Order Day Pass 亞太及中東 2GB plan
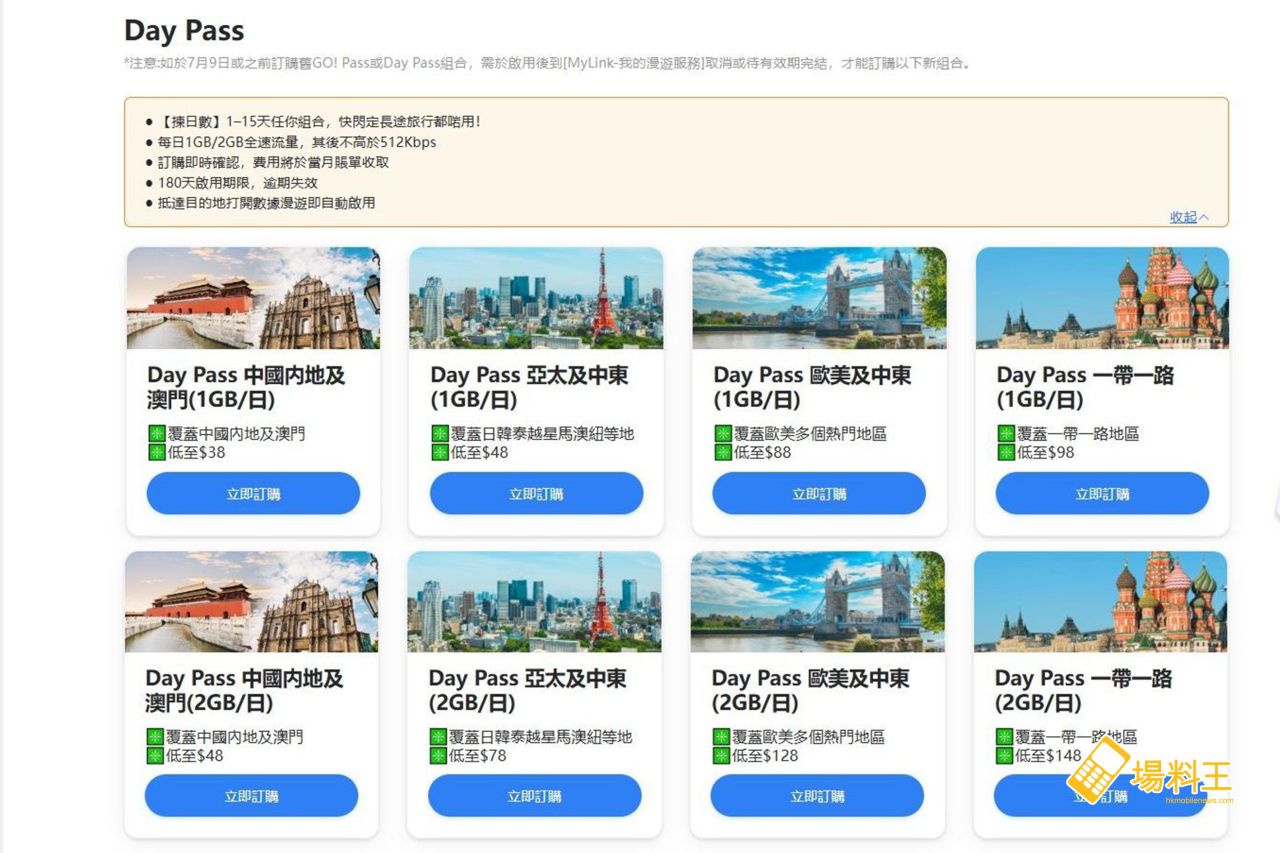The height and width of the screenshot is (853, 1280). (x=534, y=796)
